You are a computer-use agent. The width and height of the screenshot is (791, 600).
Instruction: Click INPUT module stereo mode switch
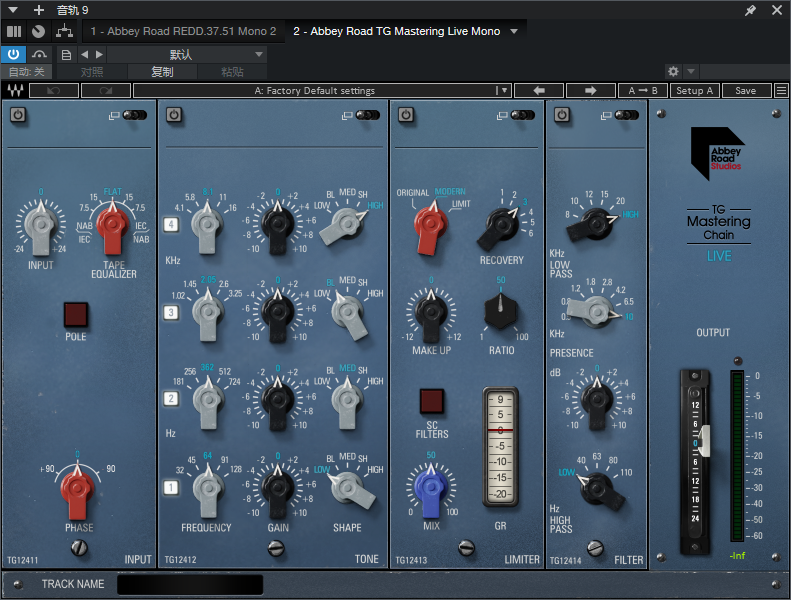[135, 115]
